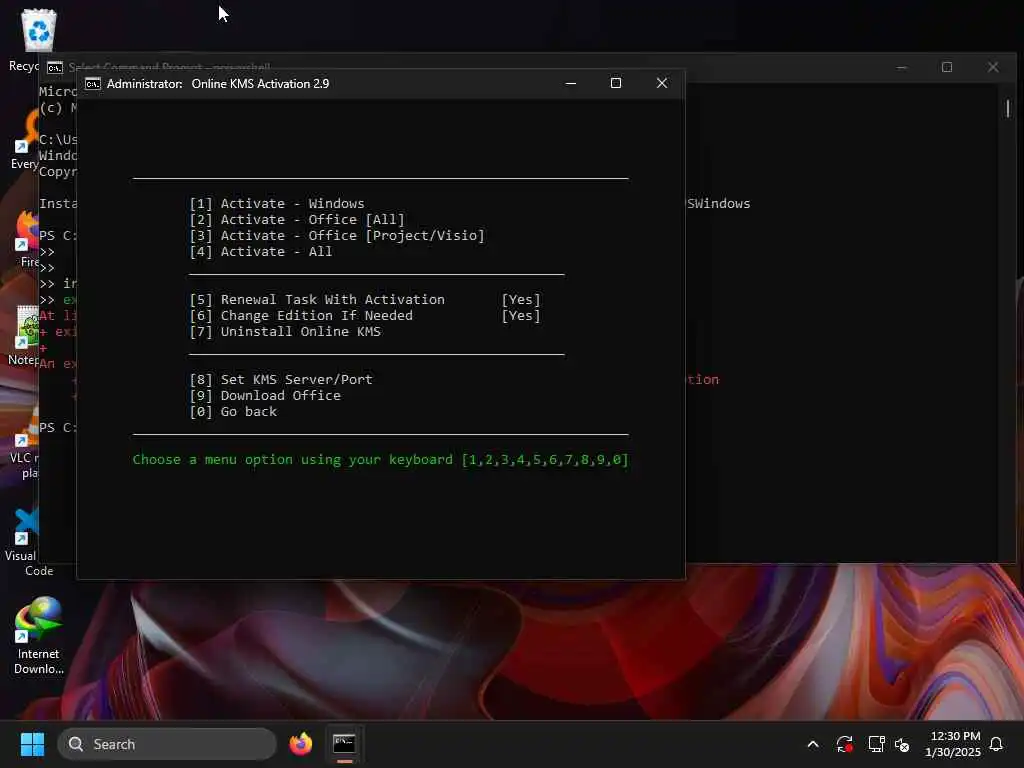This screenshot has width=1024, height=768.
Task: Click the [Yes] value beside Change Edition
Action: (521, 316)
